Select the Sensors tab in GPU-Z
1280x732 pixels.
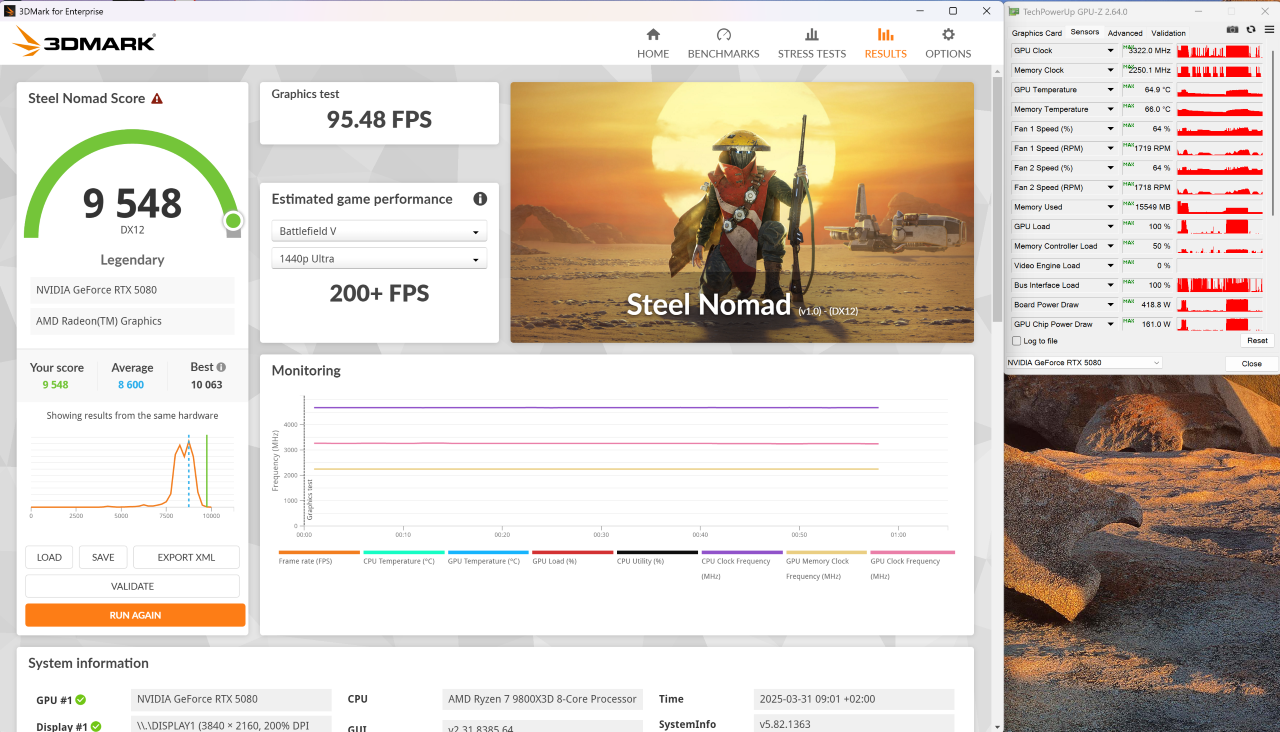[x=1085, y=33]
